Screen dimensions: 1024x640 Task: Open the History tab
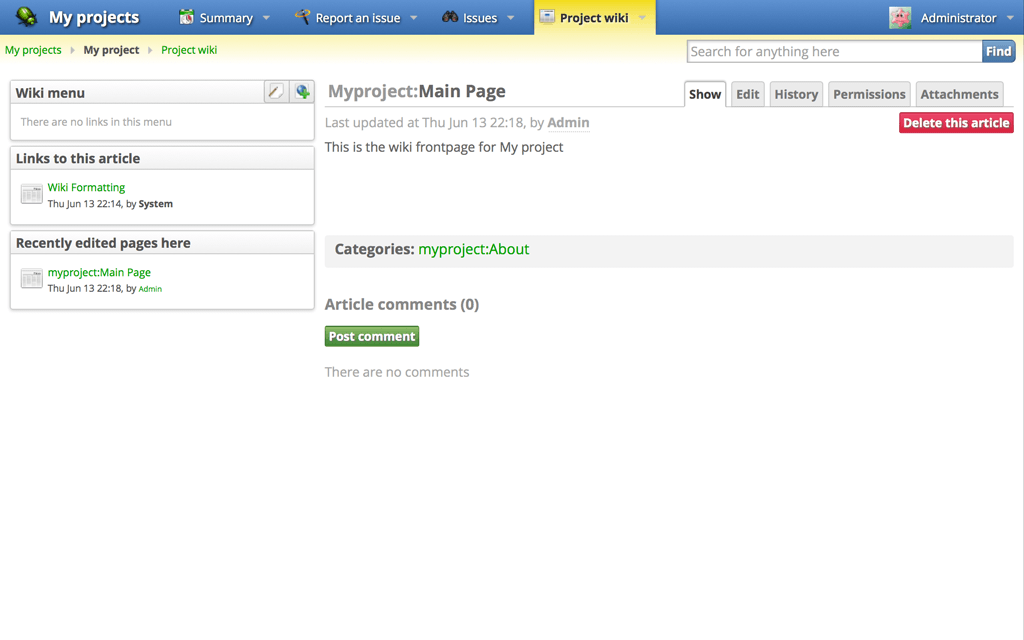796,94
